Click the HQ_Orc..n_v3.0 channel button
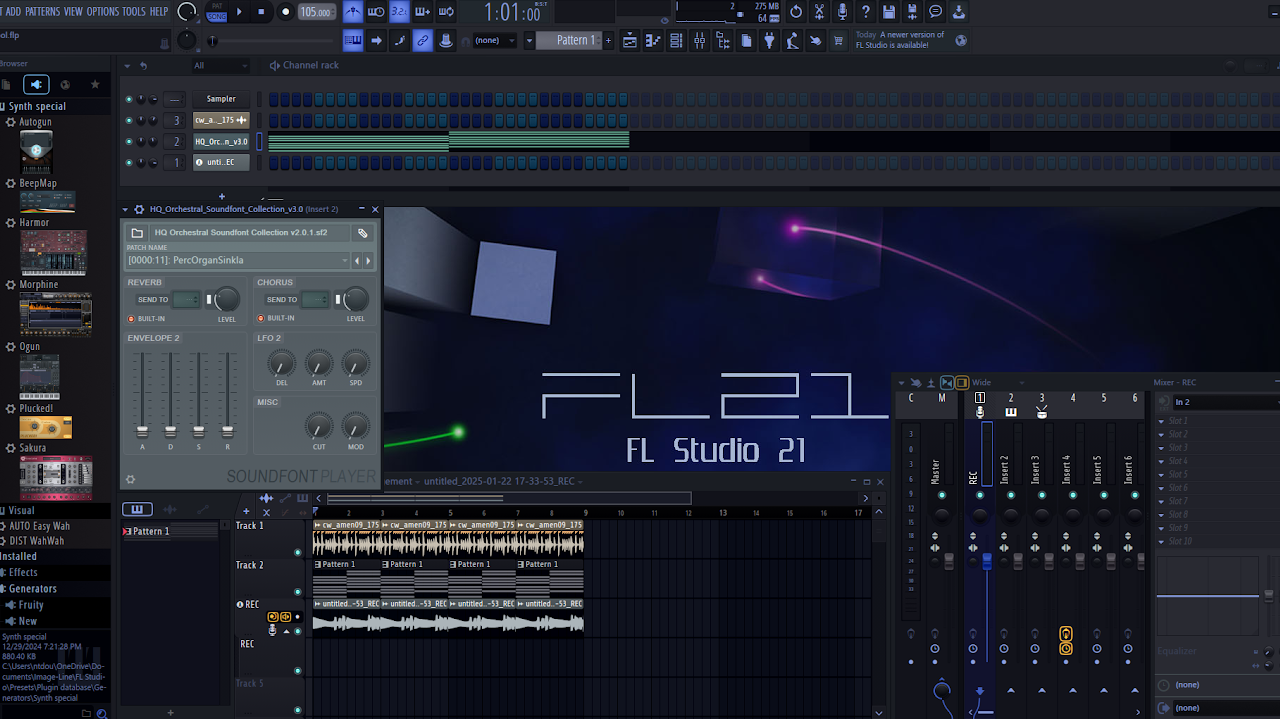The image size is (1280, 719). pyautogui.click(x=221, y=141)
